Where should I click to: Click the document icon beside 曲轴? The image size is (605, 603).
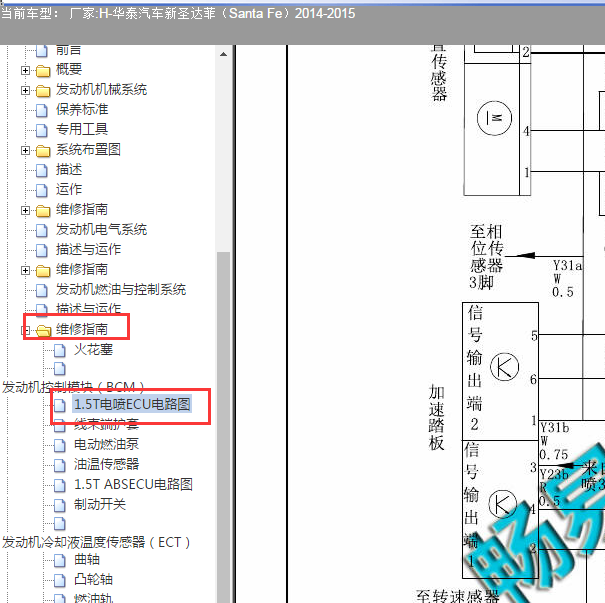(59, 560)
